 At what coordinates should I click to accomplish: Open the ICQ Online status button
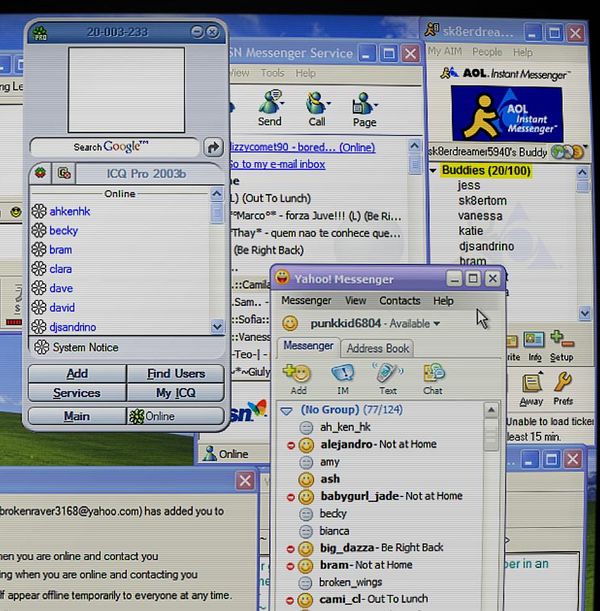(x=175, y=416)
